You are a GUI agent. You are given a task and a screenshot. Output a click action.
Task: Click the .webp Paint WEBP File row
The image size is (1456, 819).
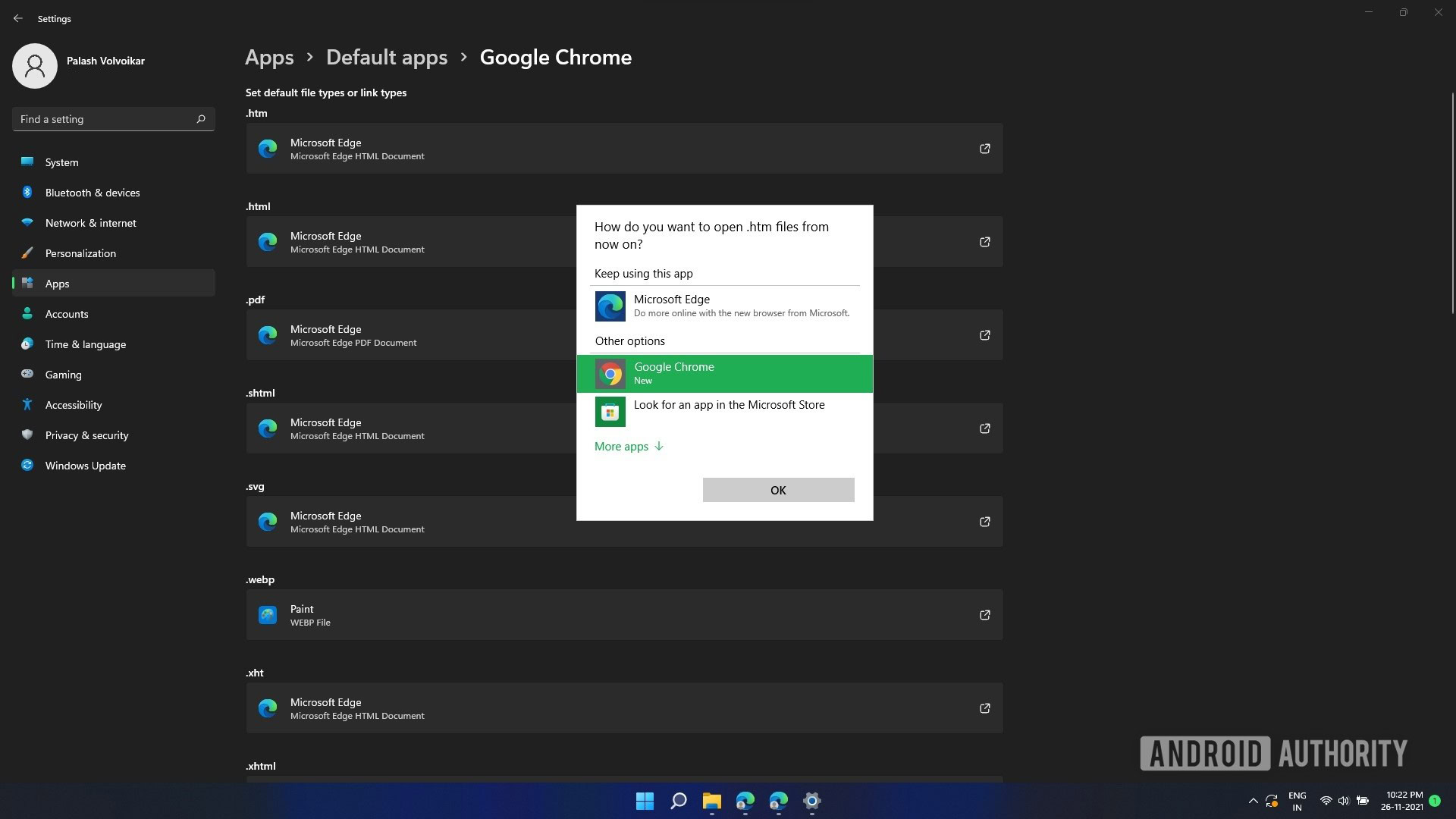point(624,615)
